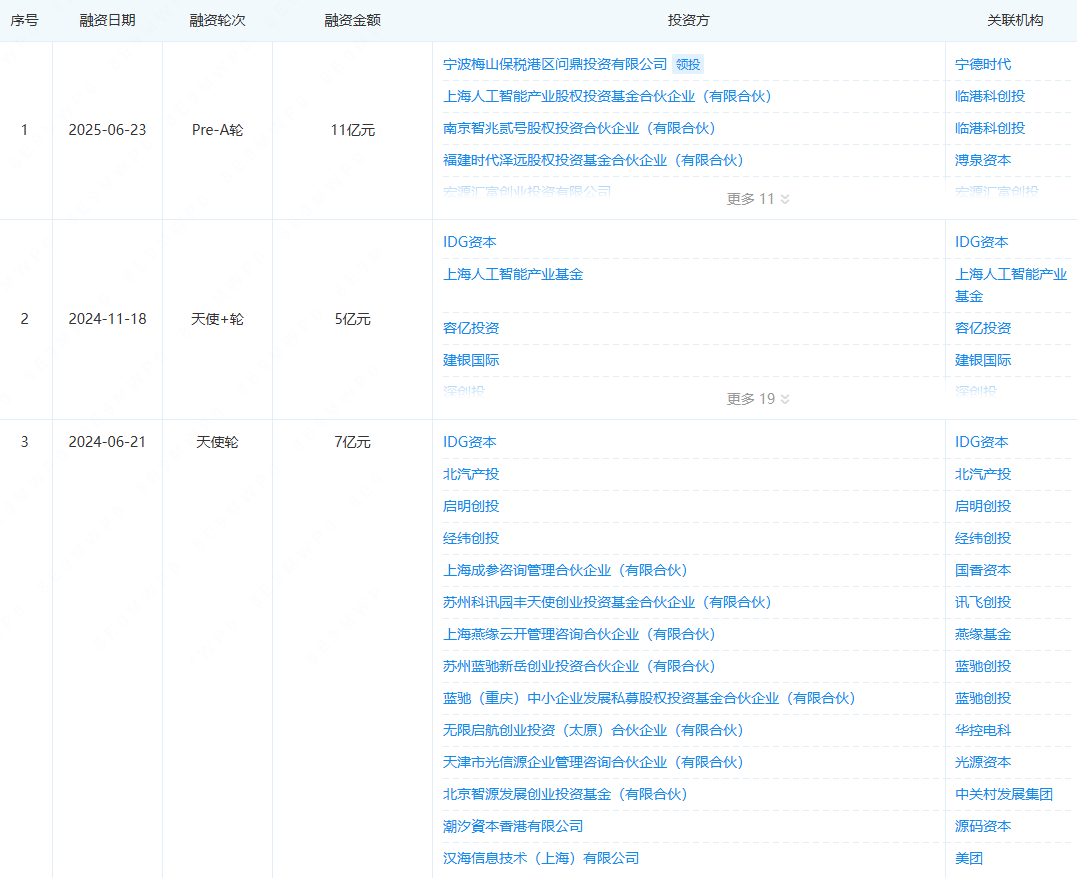Open the IDG资本 investor link in row 2
This screenshot has height=878, width=1077.
471,241
